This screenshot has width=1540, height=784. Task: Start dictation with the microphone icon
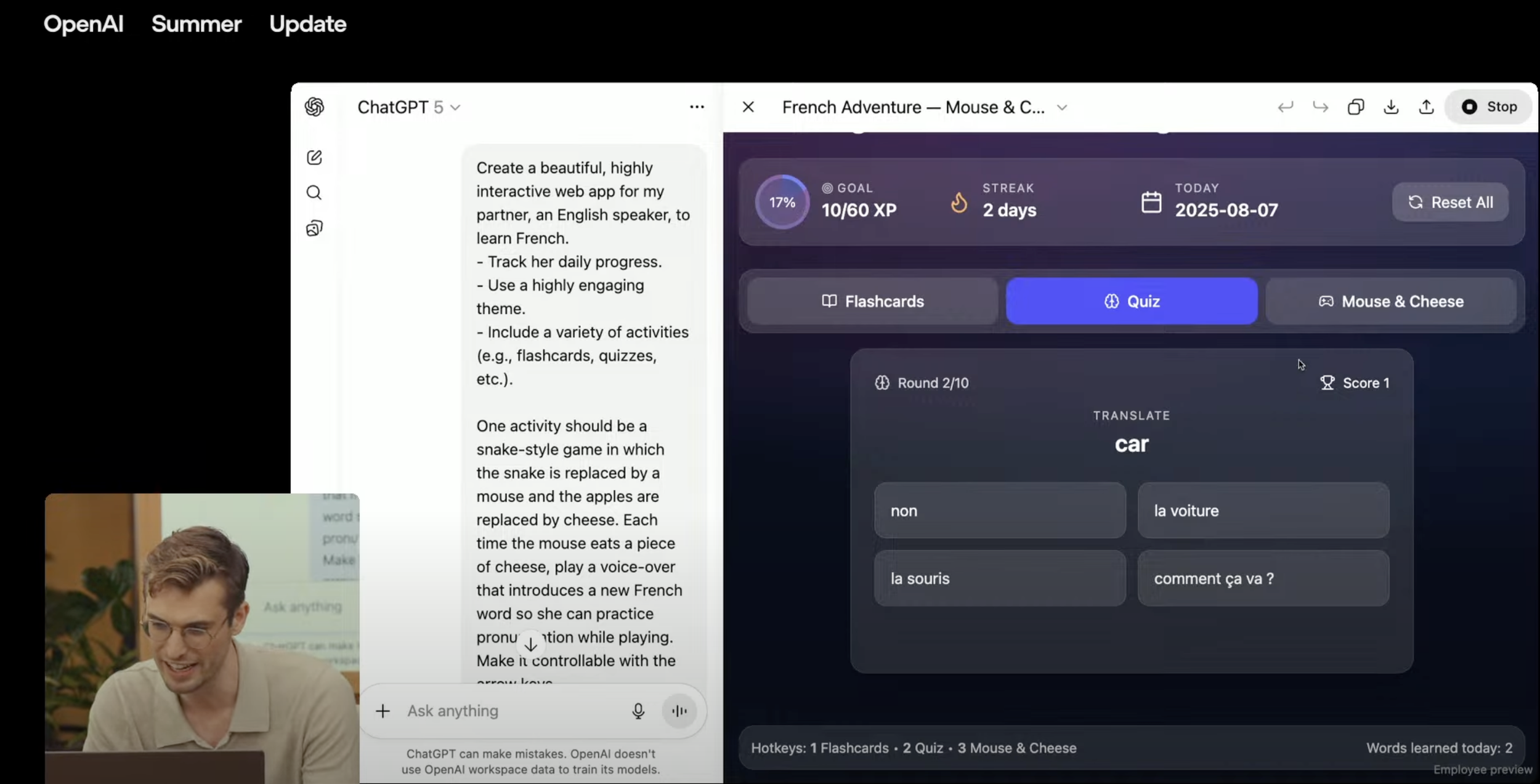(638, 711)
